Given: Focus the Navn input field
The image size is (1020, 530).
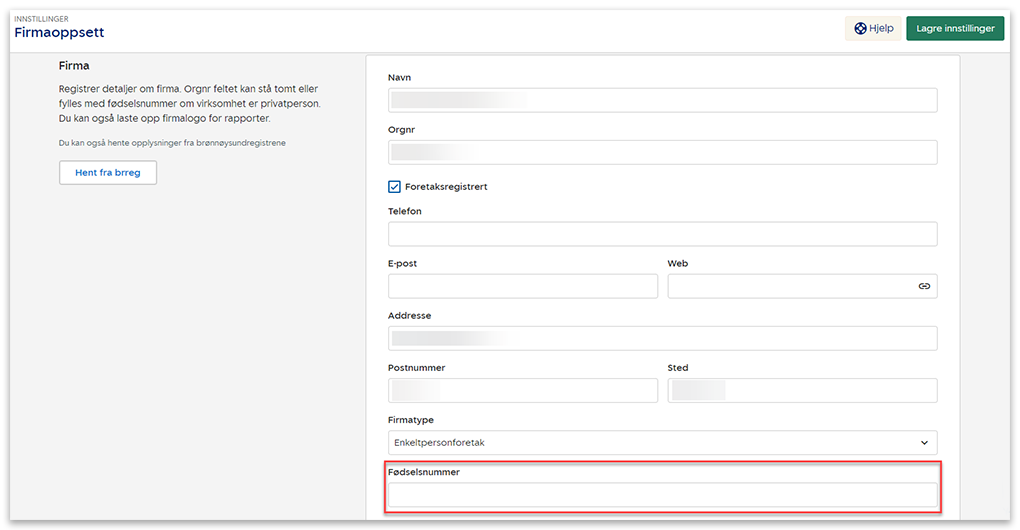Looking at the screenshot, I should 661,100.
